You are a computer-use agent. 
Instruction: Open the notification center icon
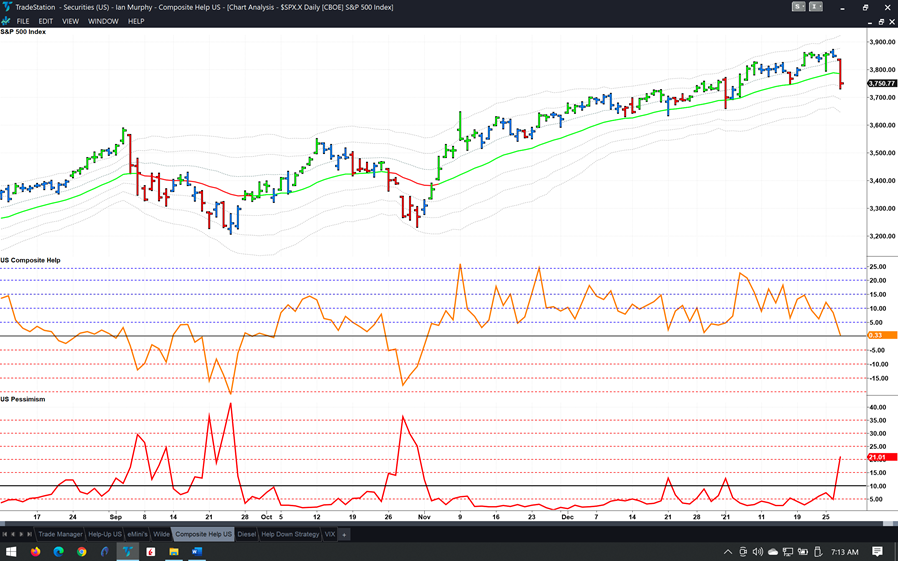(x=877, y=552)
